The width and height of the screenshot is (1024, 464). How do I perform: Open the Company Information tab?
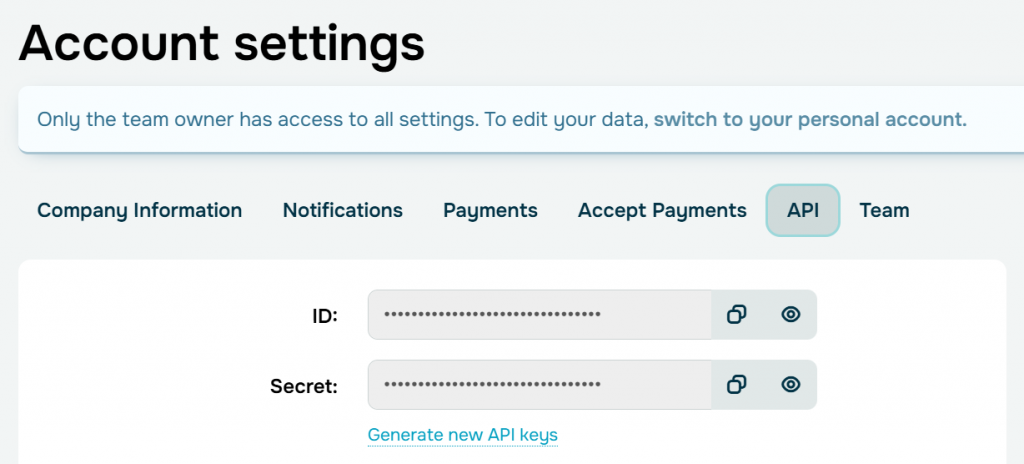[139, 210]
